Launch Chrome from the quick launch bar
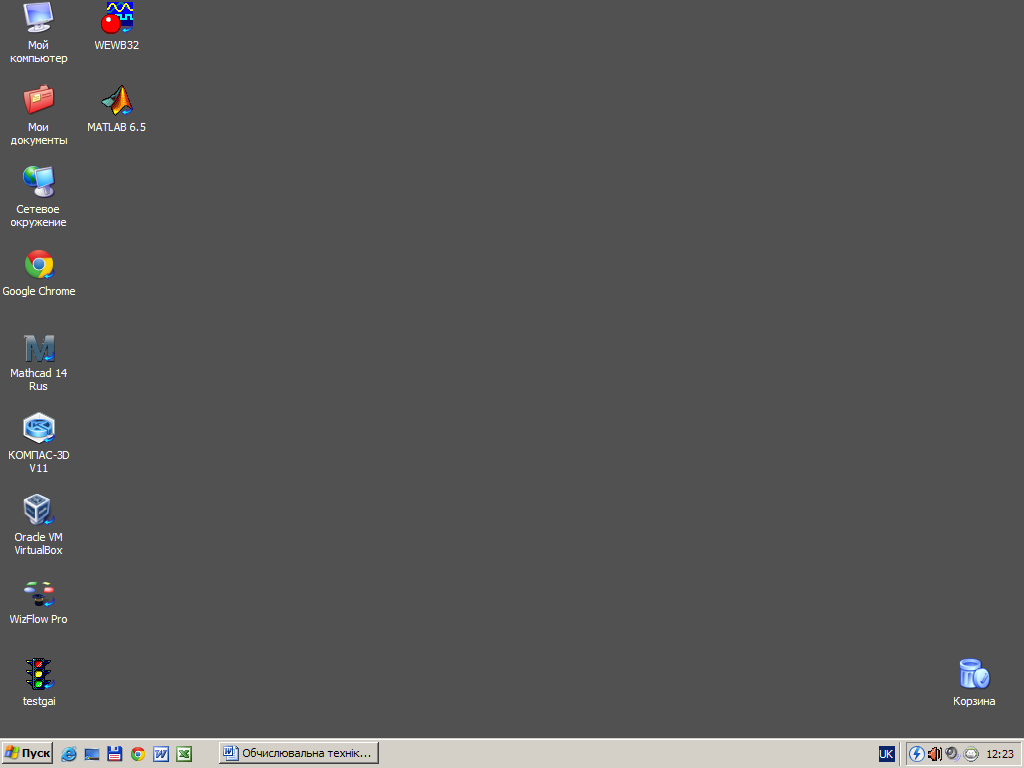 click(138, 754)
